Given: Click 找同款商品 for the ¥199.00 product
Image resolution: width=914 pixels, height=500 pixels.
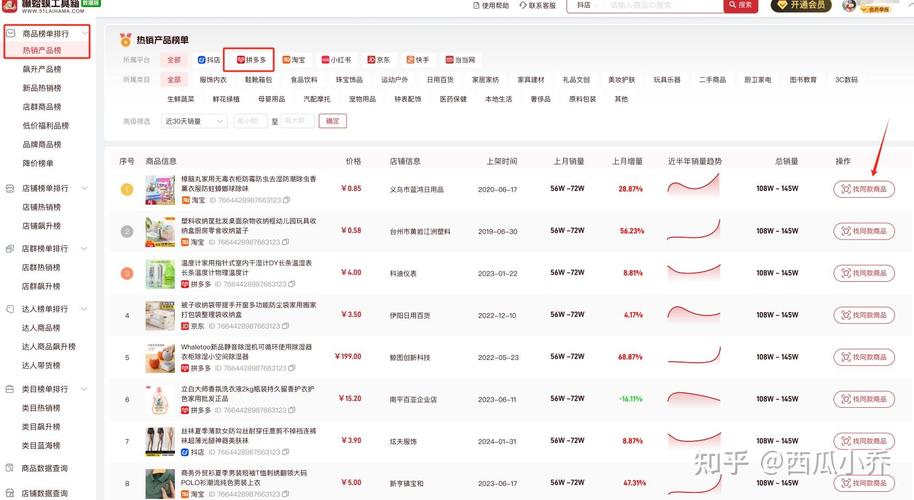Looking at the screenshot, I should tap(864, 357).
